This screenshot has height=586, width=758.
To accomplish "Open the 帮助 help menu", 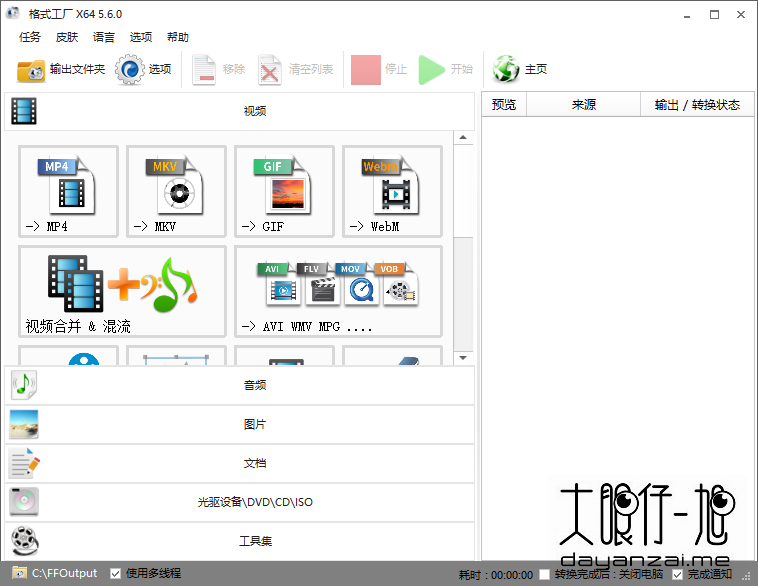I will point(177,37).
